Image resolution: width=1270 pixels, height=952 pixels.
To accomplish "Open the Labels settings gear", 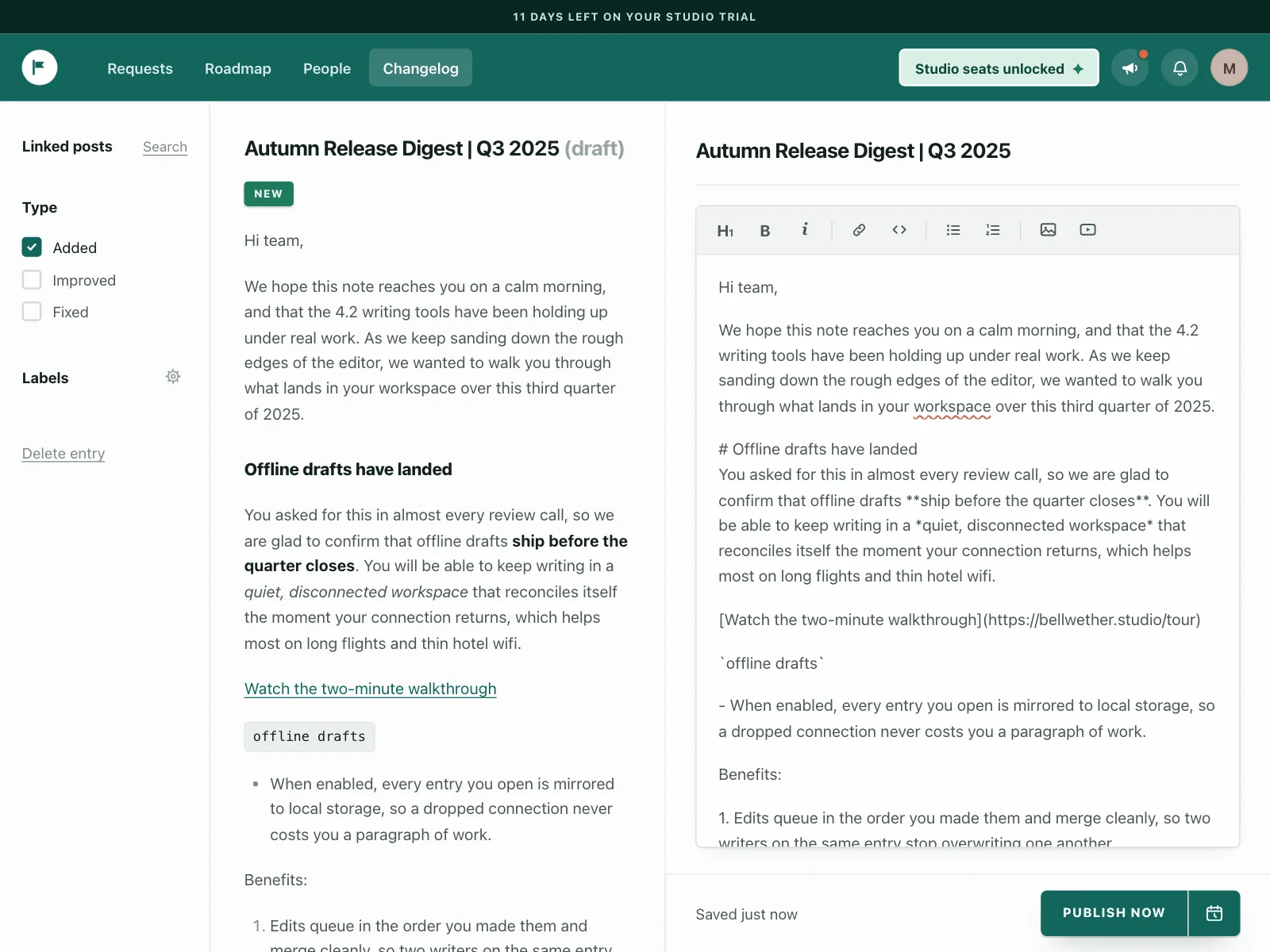I will 173,377.
